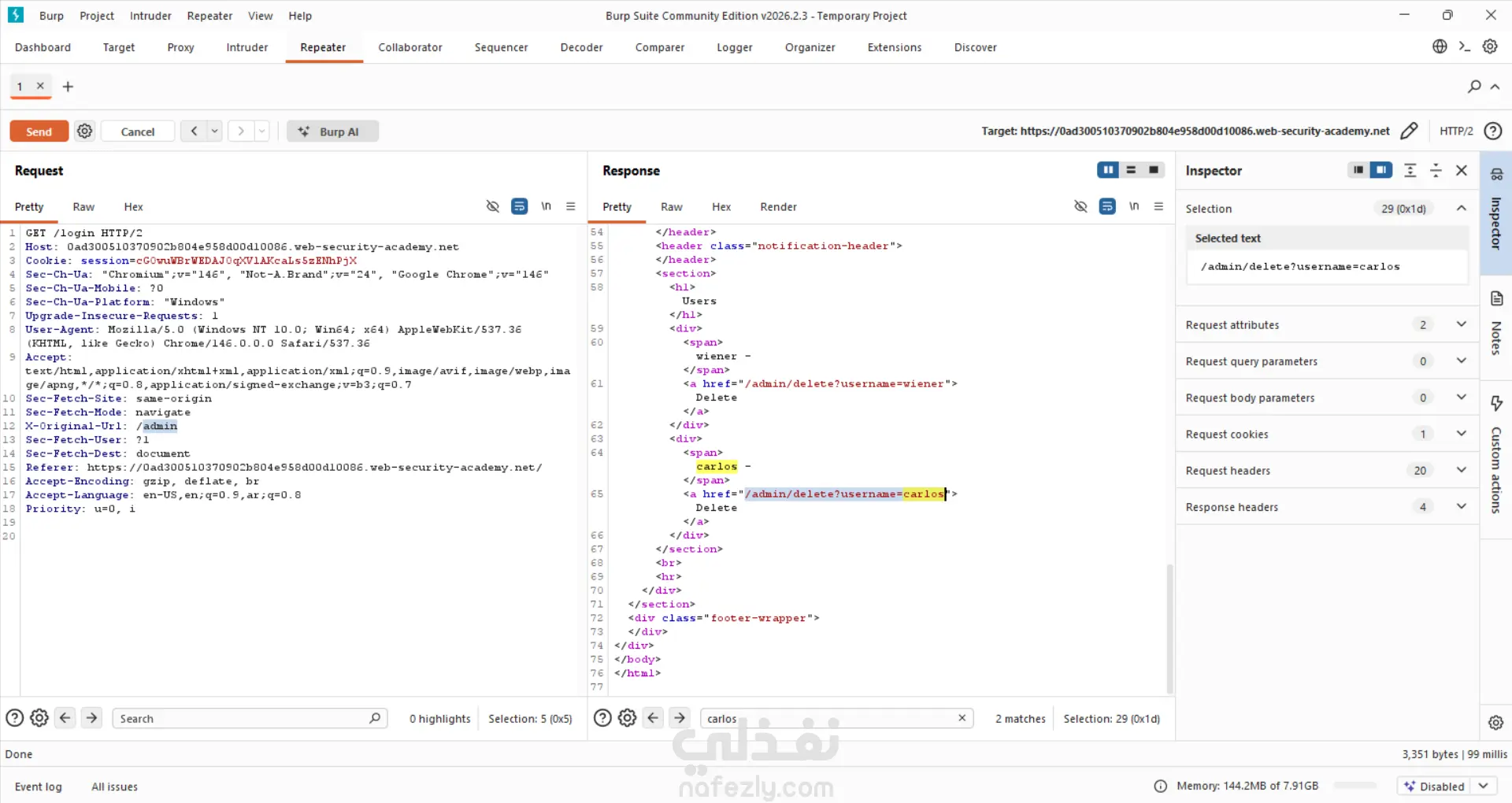1512x803 pixels.
Task: Open the View menu
Action: [260, 16]
